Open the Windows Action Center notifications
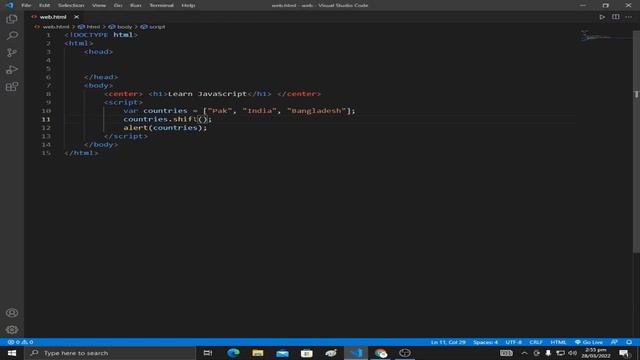This screenshot has width=640, height=360. point(623,353)
